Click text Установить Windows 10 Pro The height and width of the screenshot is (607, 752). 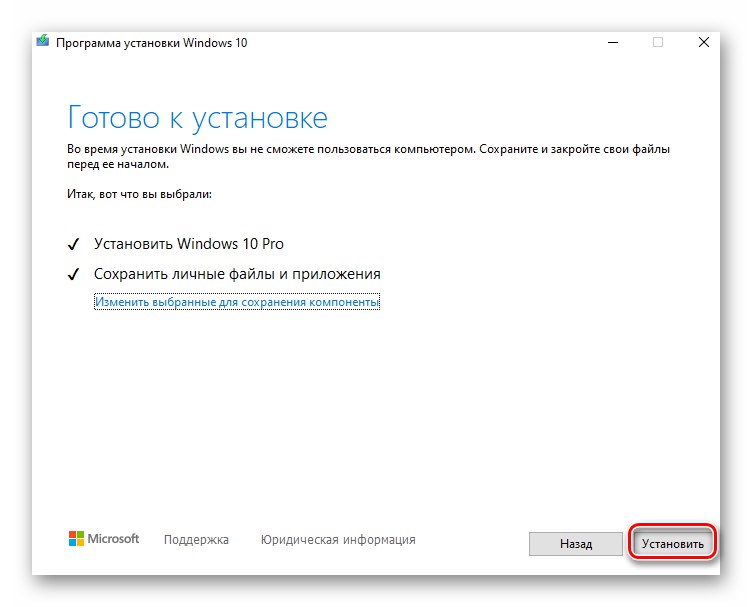tap(189, 244)
